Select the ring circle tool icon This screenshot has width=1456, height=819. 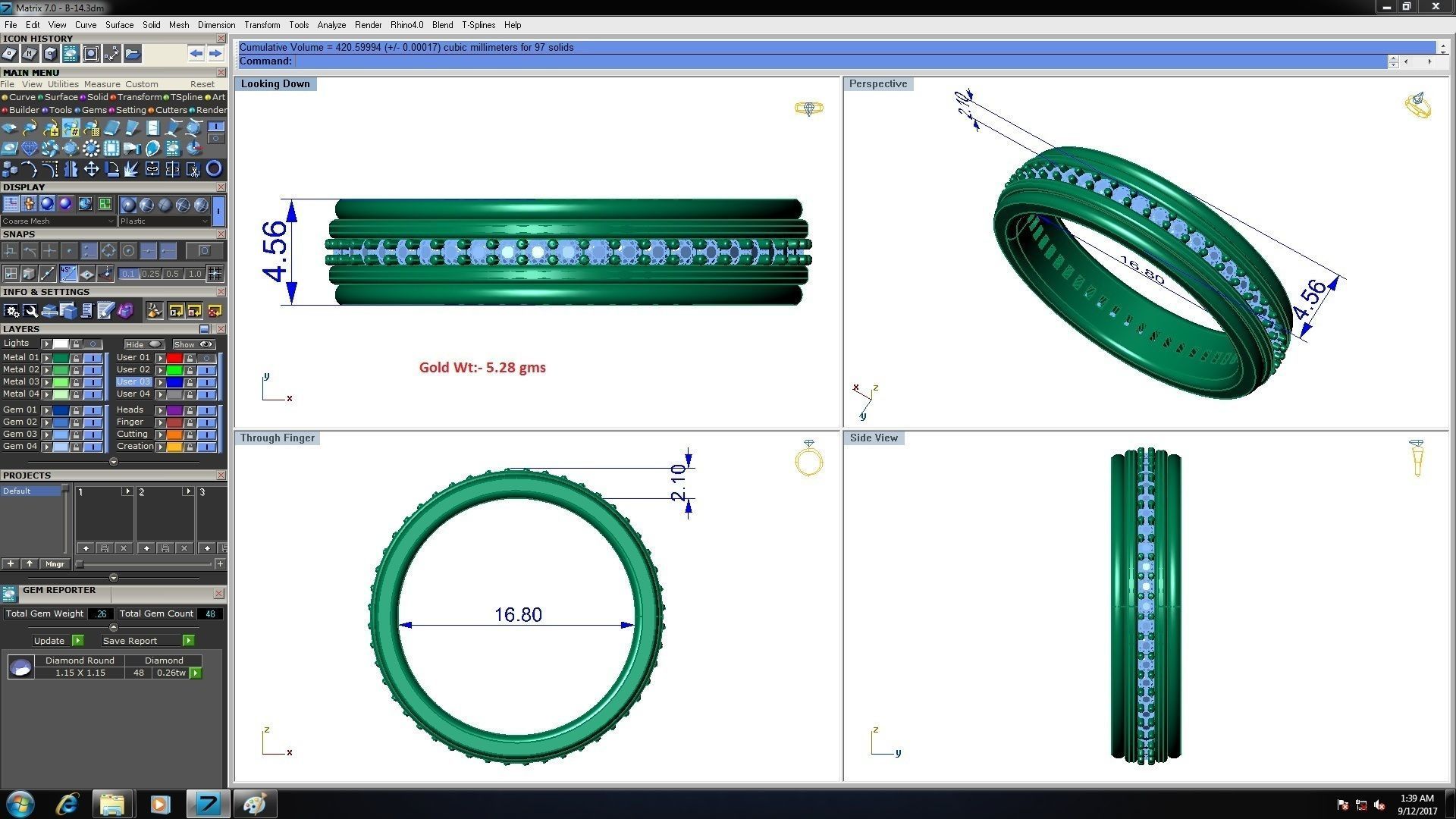coord(214,169)
